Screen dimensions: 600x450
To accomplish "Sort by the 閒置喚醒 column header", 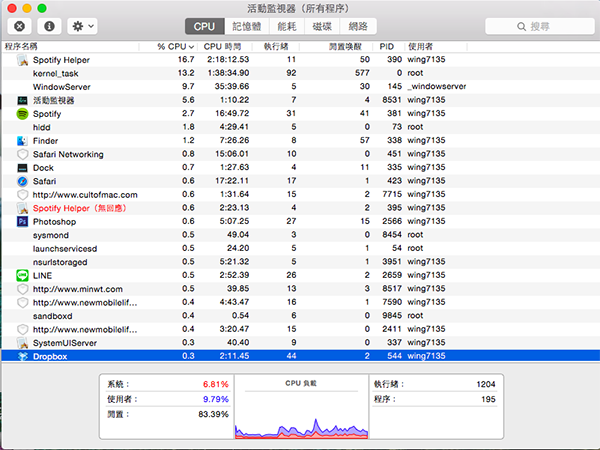I will click(336, 47).
